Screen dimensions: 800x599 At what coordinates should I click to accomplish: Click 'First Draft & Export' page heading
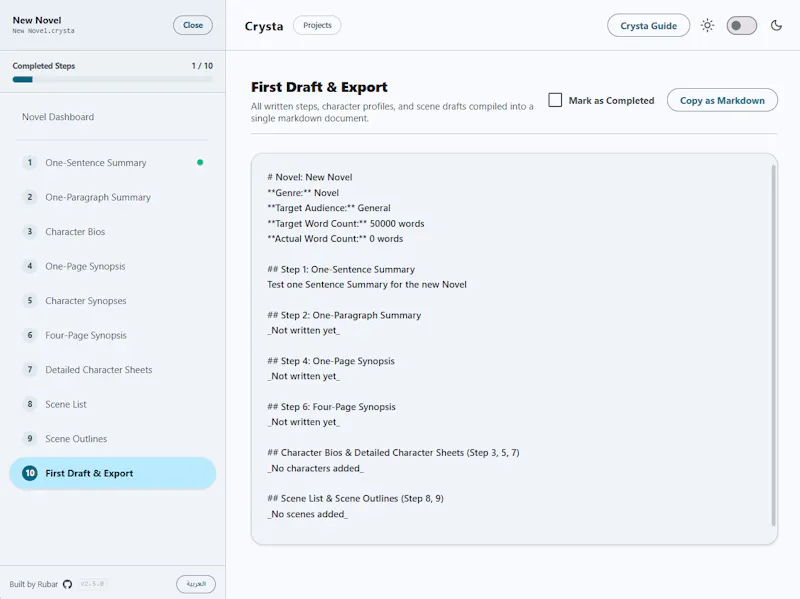[319, 87]
